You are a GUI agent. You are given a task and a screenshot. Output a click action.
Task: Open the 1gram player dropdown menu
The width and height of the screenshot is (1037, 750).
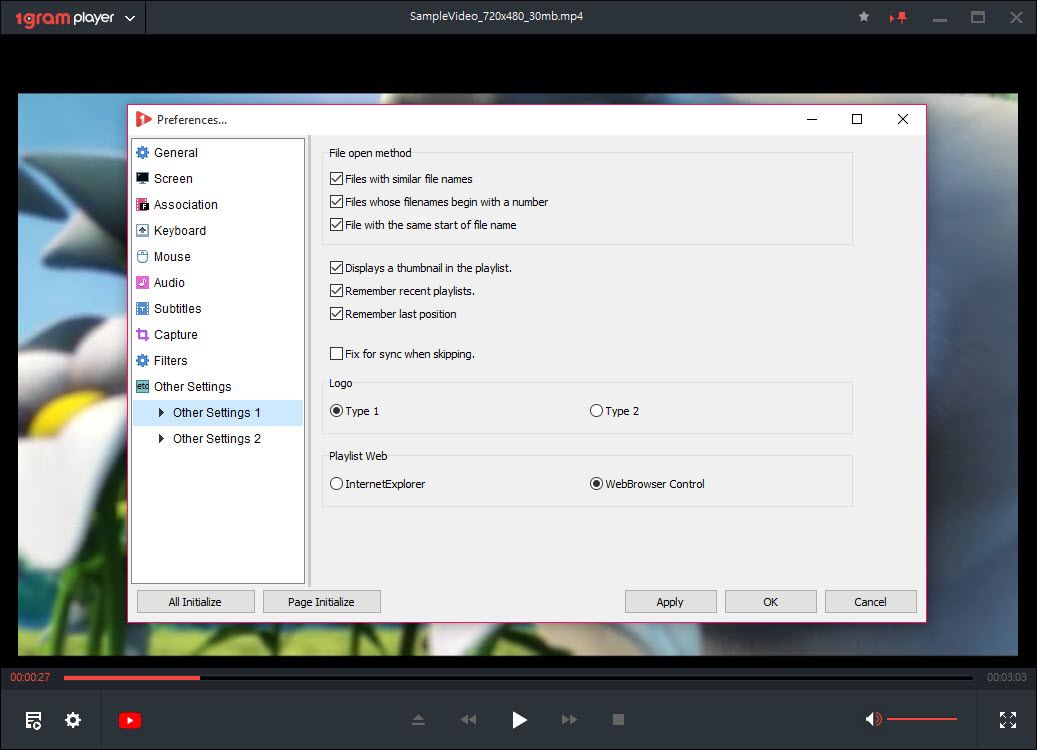point(130,18)
